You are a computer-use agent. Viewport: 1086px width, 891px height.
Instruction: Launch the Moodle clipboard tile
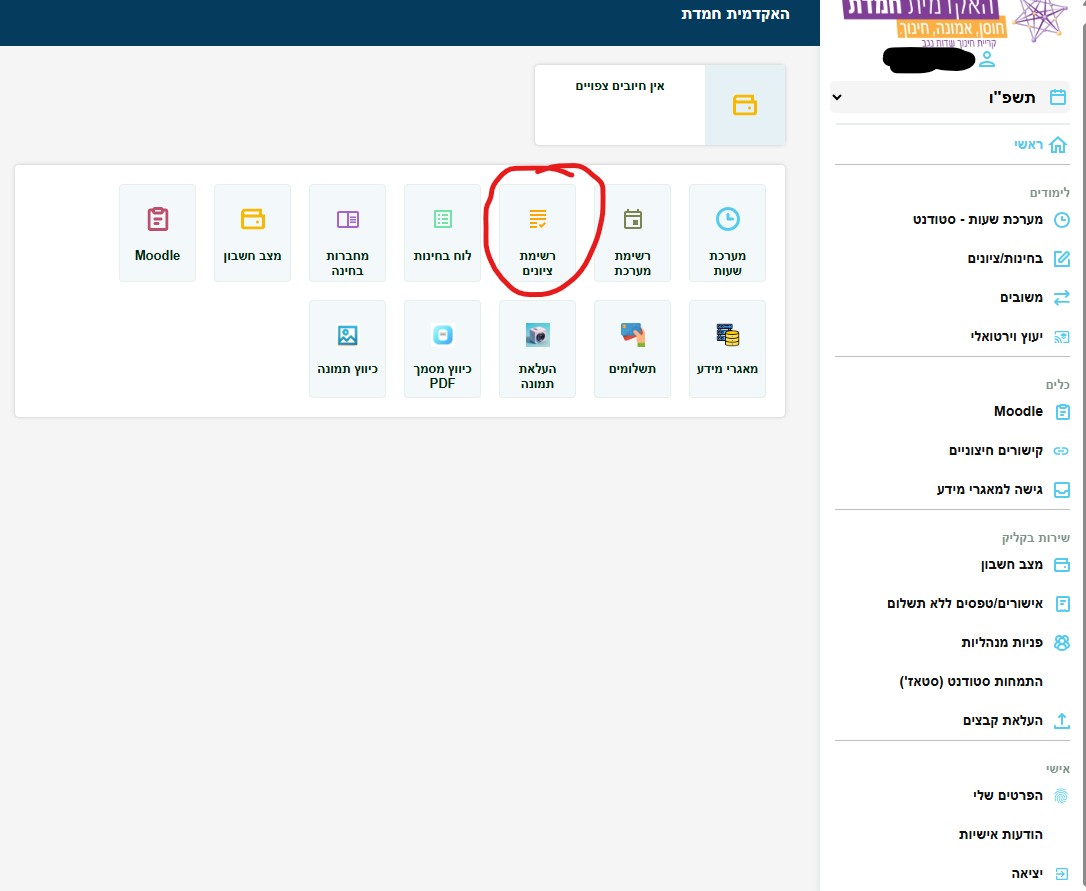point(157,233)
